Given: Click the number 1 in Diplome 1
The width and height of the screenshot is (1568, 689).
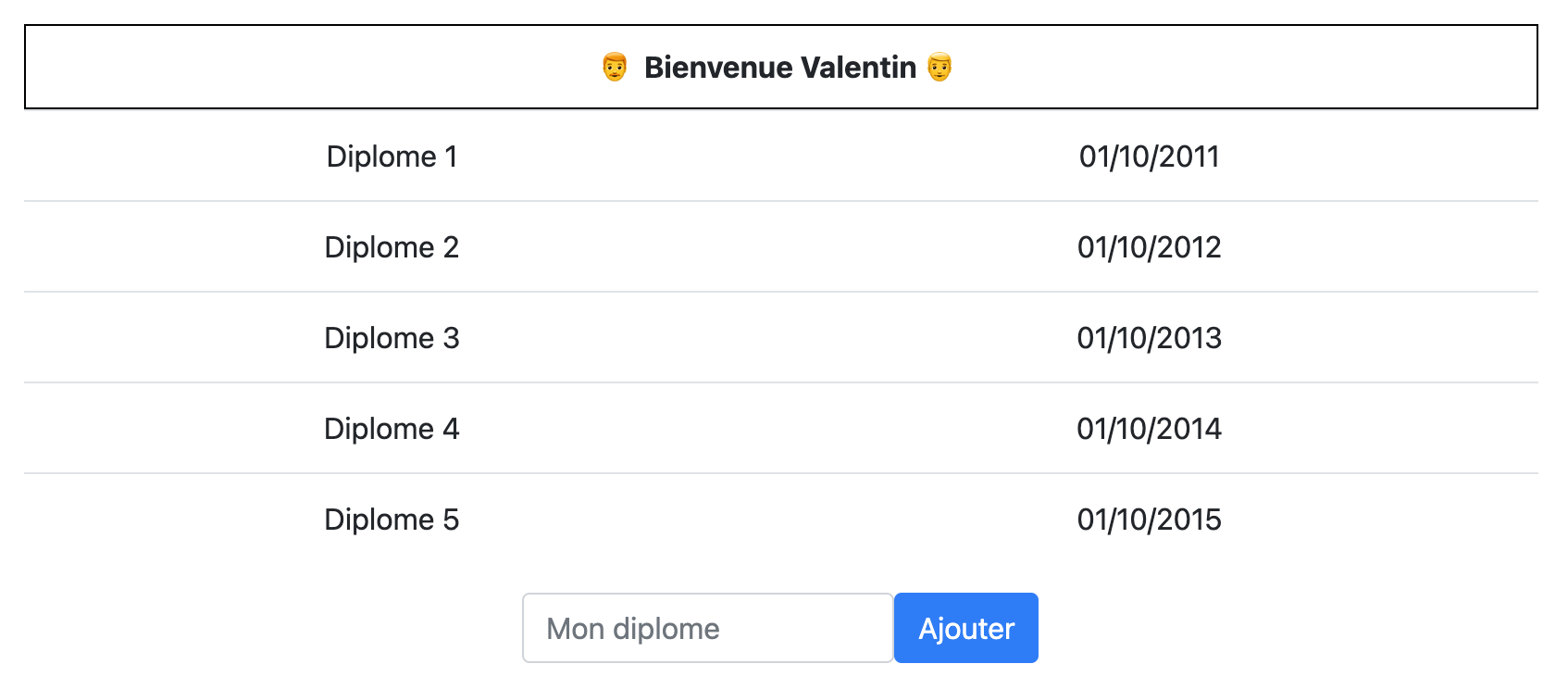Looking at the screenshot, I should [x=452, y=157].
